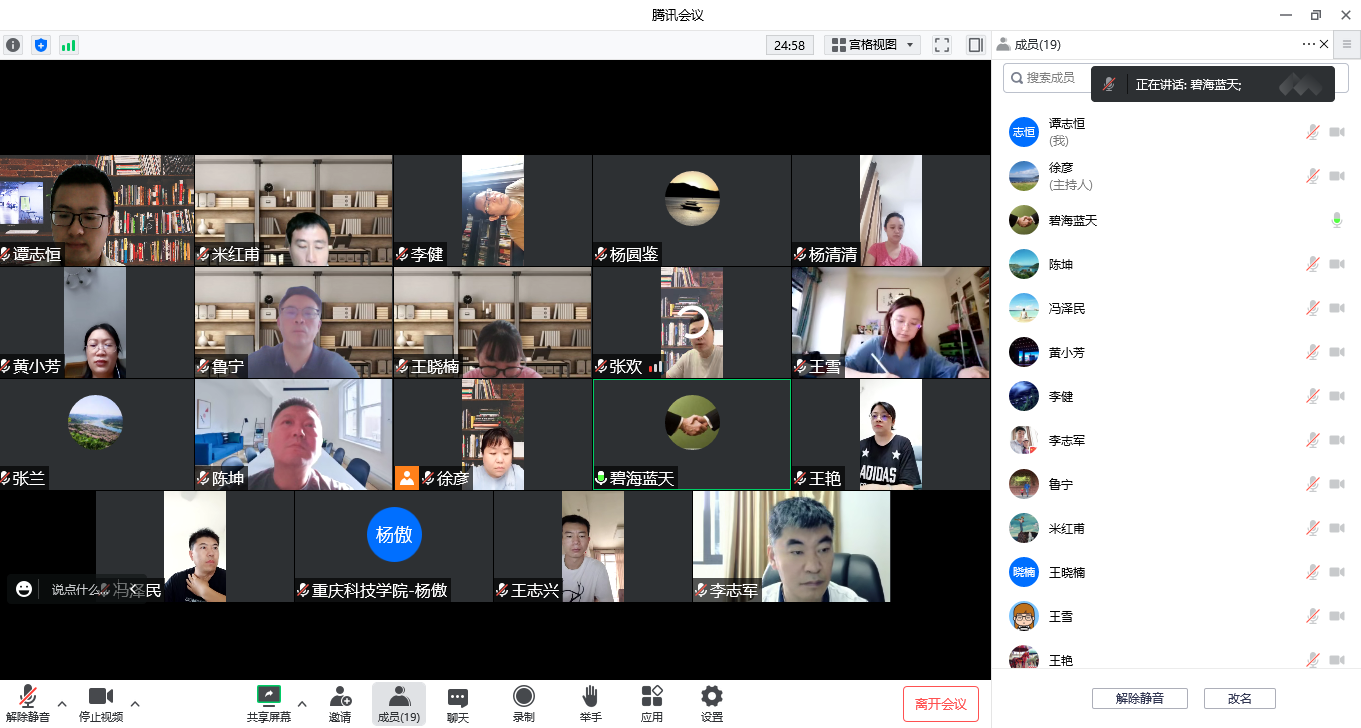
Task: Click 黄小芳's video tile
Action: [x=96, y=322]
